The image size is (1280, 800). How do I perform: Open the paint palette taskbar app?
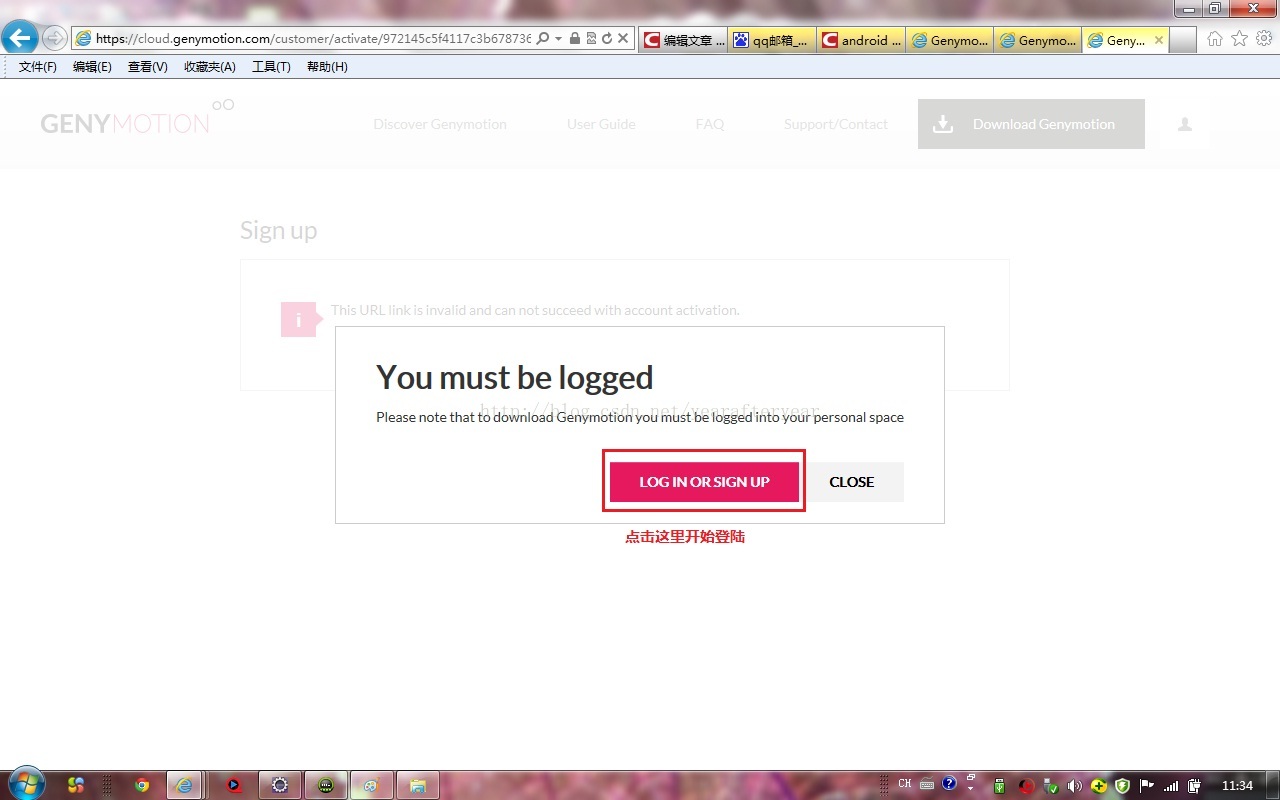coord(371,786)
